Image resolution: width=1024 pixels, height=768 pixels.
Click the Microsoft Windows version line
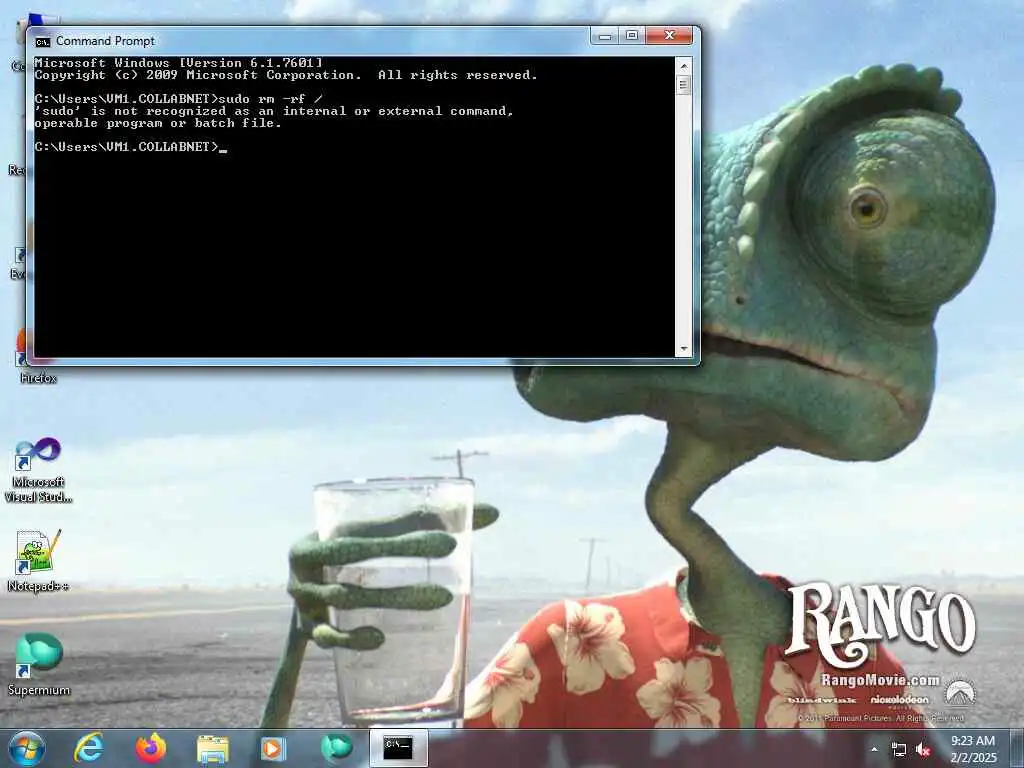[178, 63]
